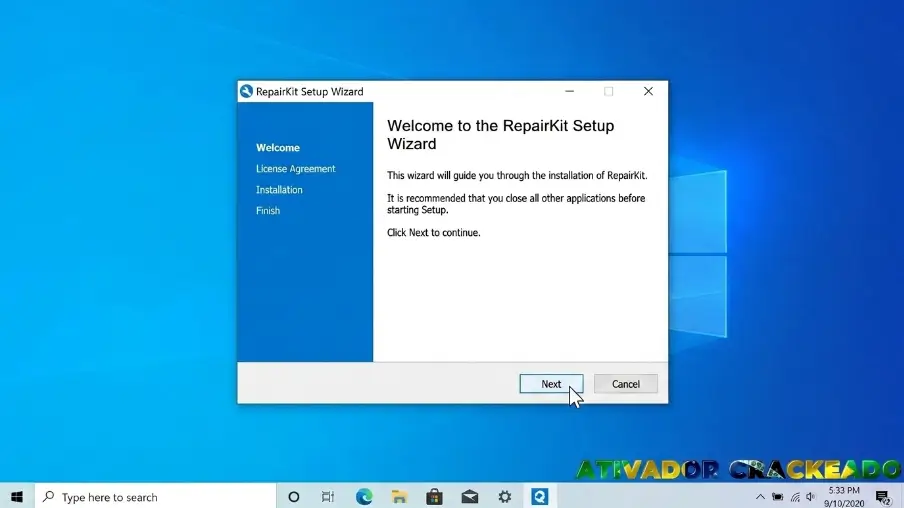Screen dimensions: 904x508
Task: Click the Welcome to RepairKit Setup Wizard heading
Action: click(x=500, y=134)
